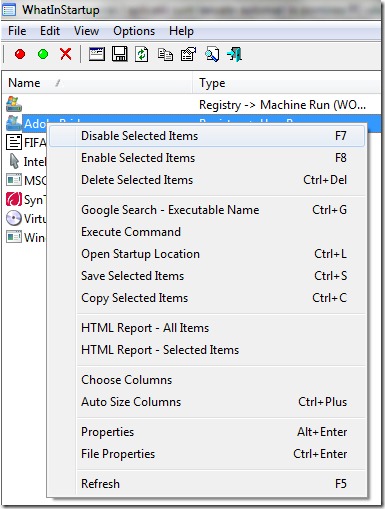Click the Properties window toolbar icon
This screenshot has height=509, width=385.
97,54
